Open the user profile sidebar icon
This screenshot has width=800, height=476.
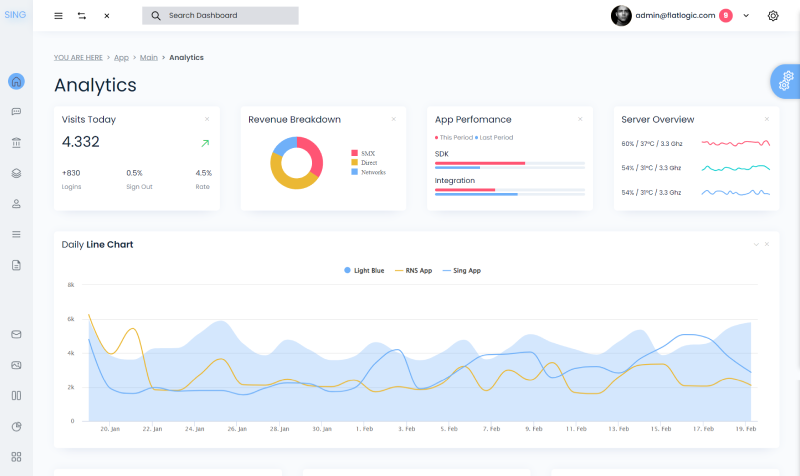click(16, 204)
